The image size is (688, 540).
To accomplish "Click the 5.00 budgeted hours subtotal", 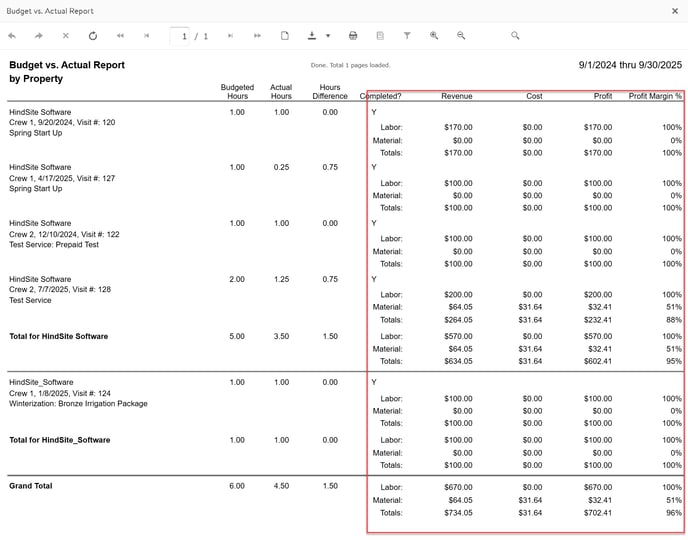I will (x=237, y=336).
